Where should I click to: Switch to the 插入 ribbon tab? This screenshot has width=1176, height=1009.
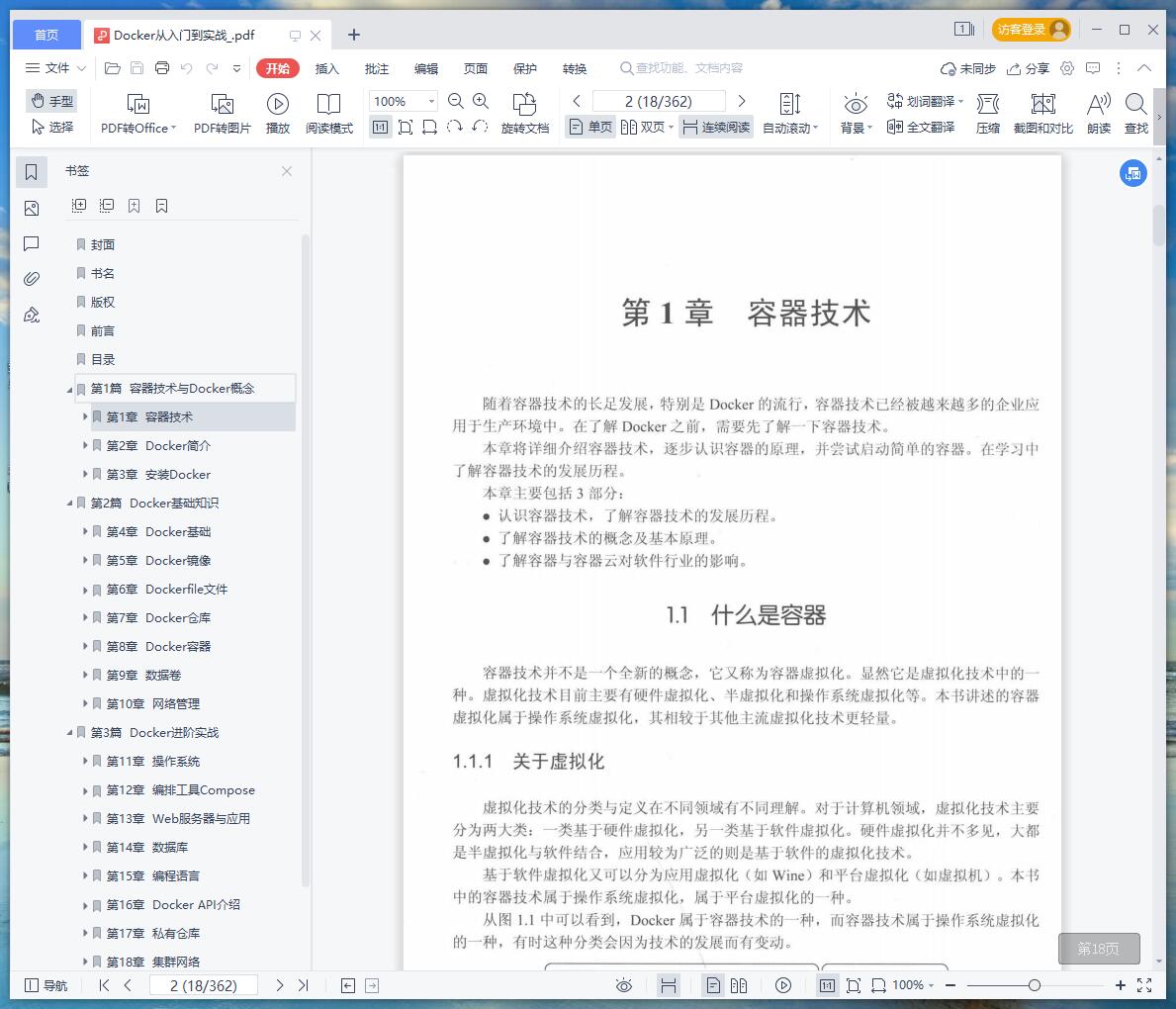pos(327,69)
